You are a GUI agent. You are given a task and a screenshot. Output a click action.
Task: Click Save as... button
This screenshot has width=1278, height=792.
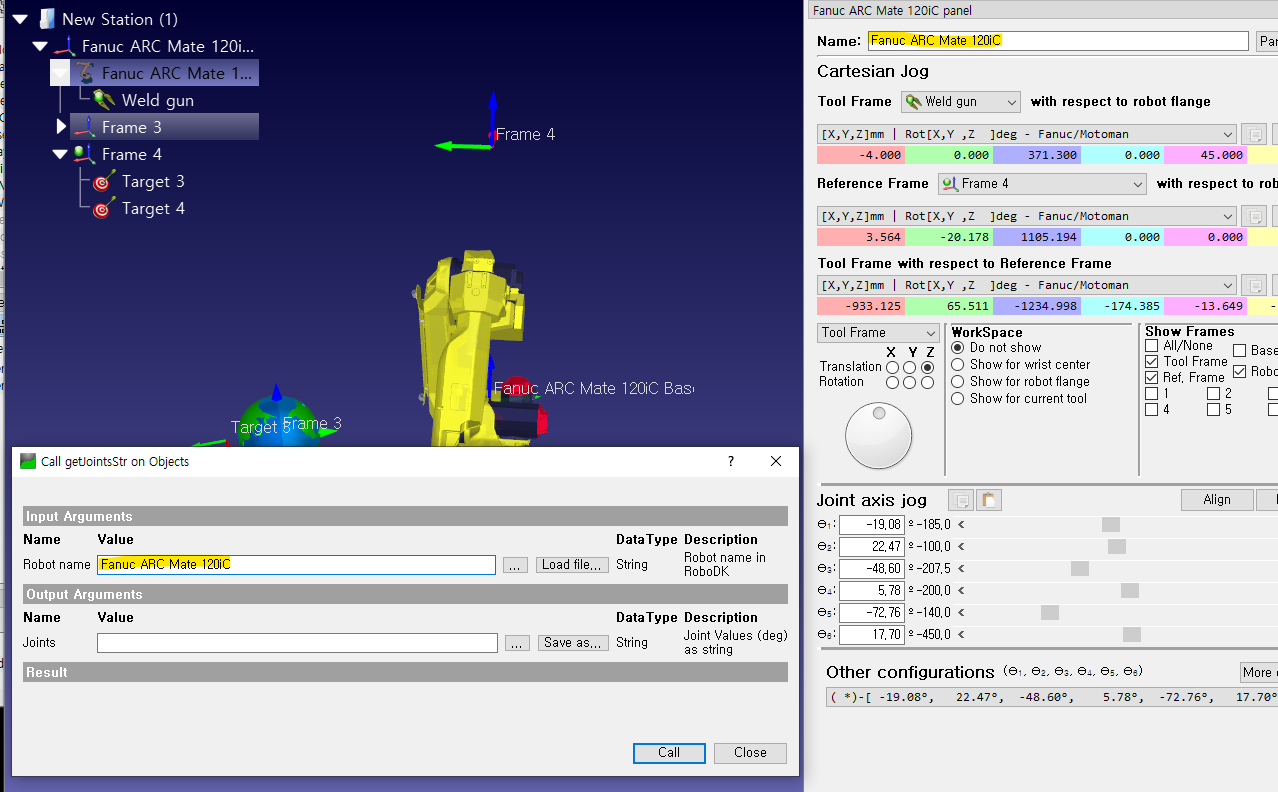(x=573, y=643)
